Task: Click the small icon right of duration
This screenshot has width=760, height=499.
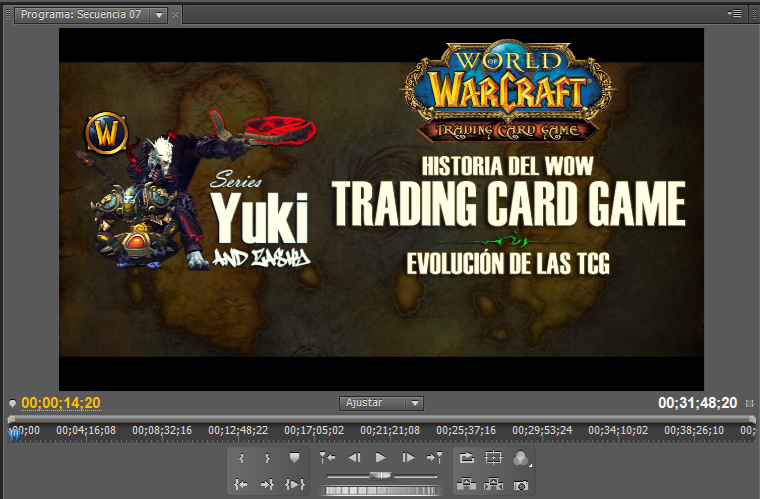Action: 749,403
